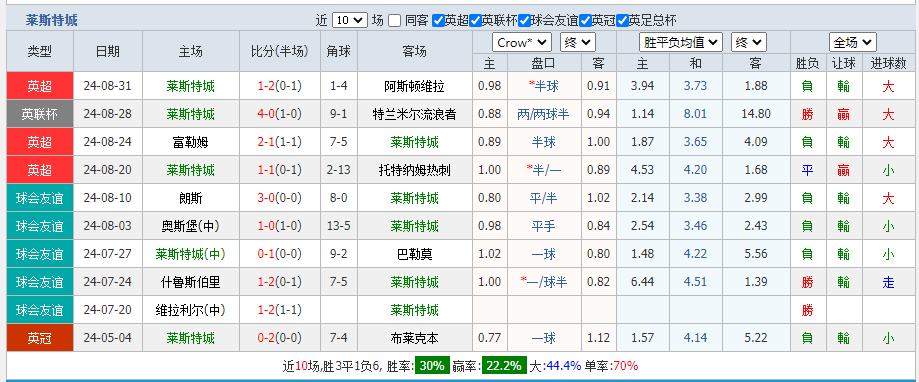919x382 pixels.
Task: Click the 13-5 corner count cell
Action: [339, 226]
